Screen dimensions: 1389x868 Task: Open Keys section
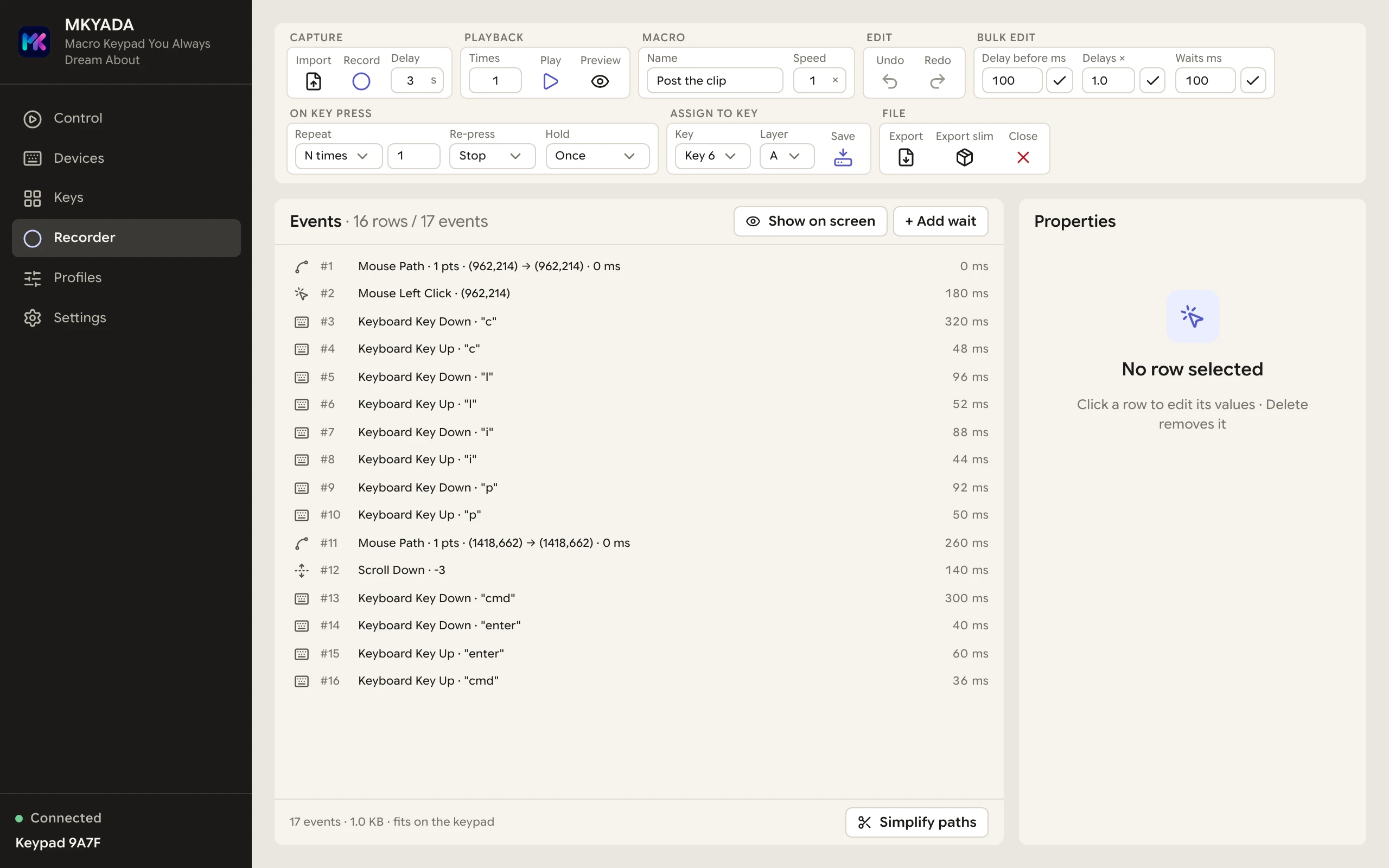pyautogui.click(x=126, y=198)
